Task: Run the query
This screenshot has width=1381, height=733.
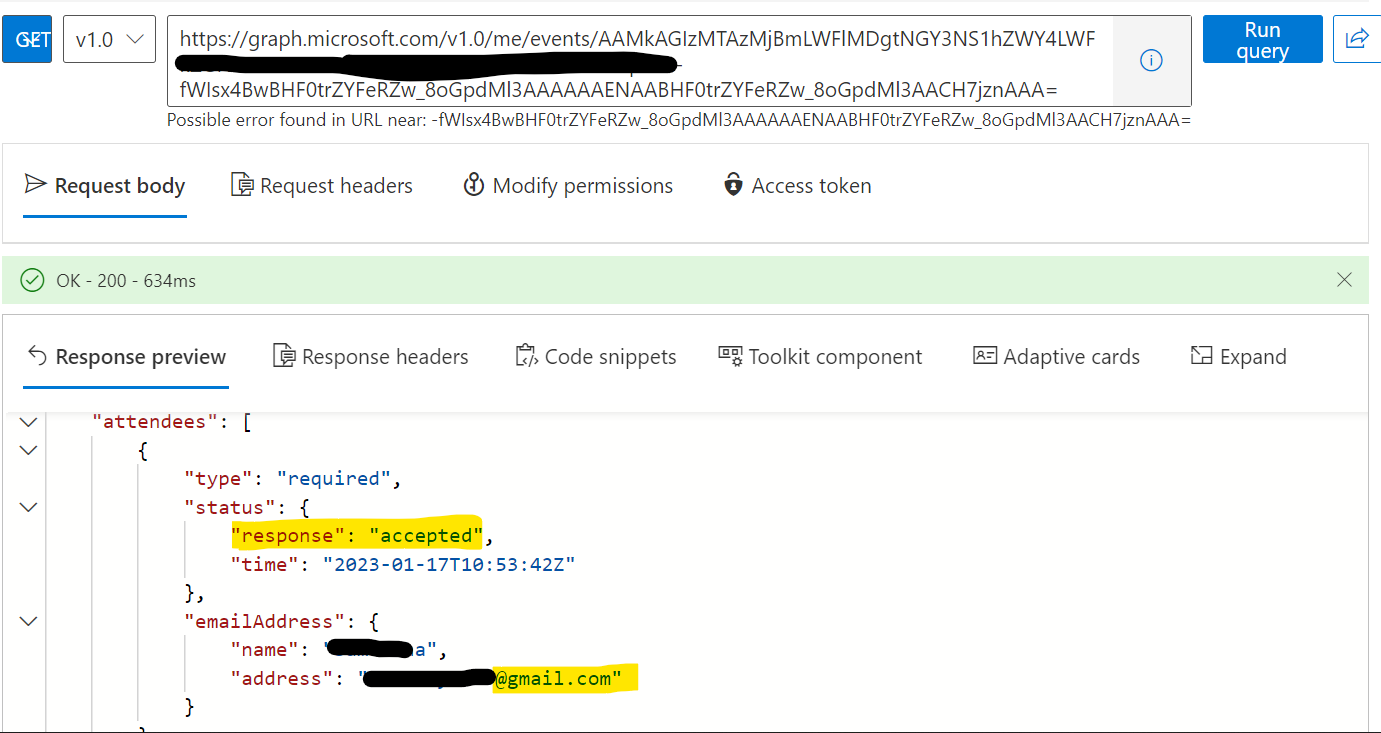Action: [1262, 40]
